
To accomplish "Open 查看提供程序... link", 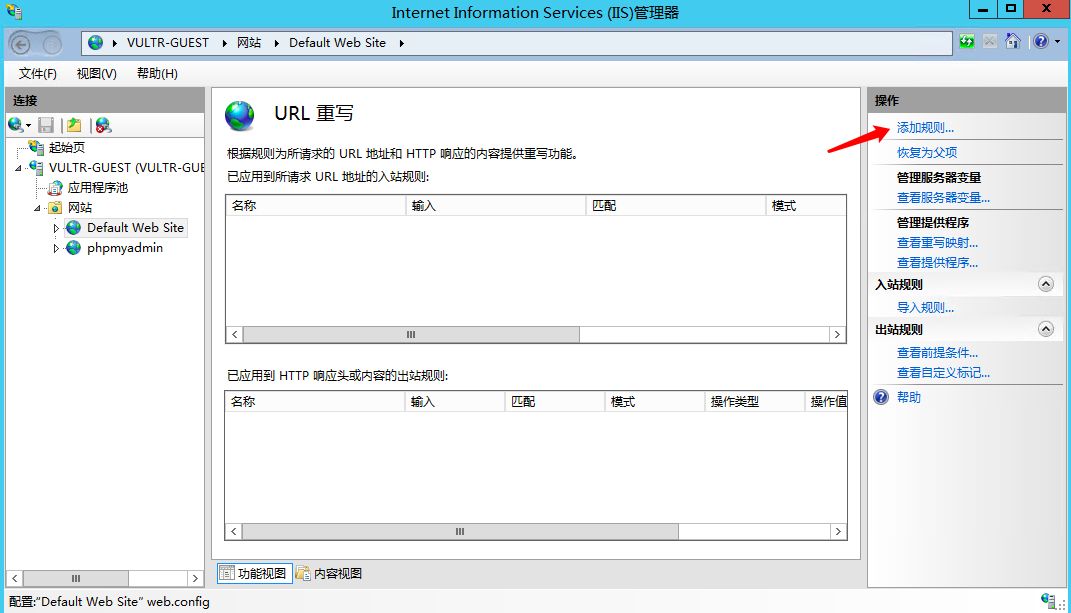I will (x=937, y=262).
